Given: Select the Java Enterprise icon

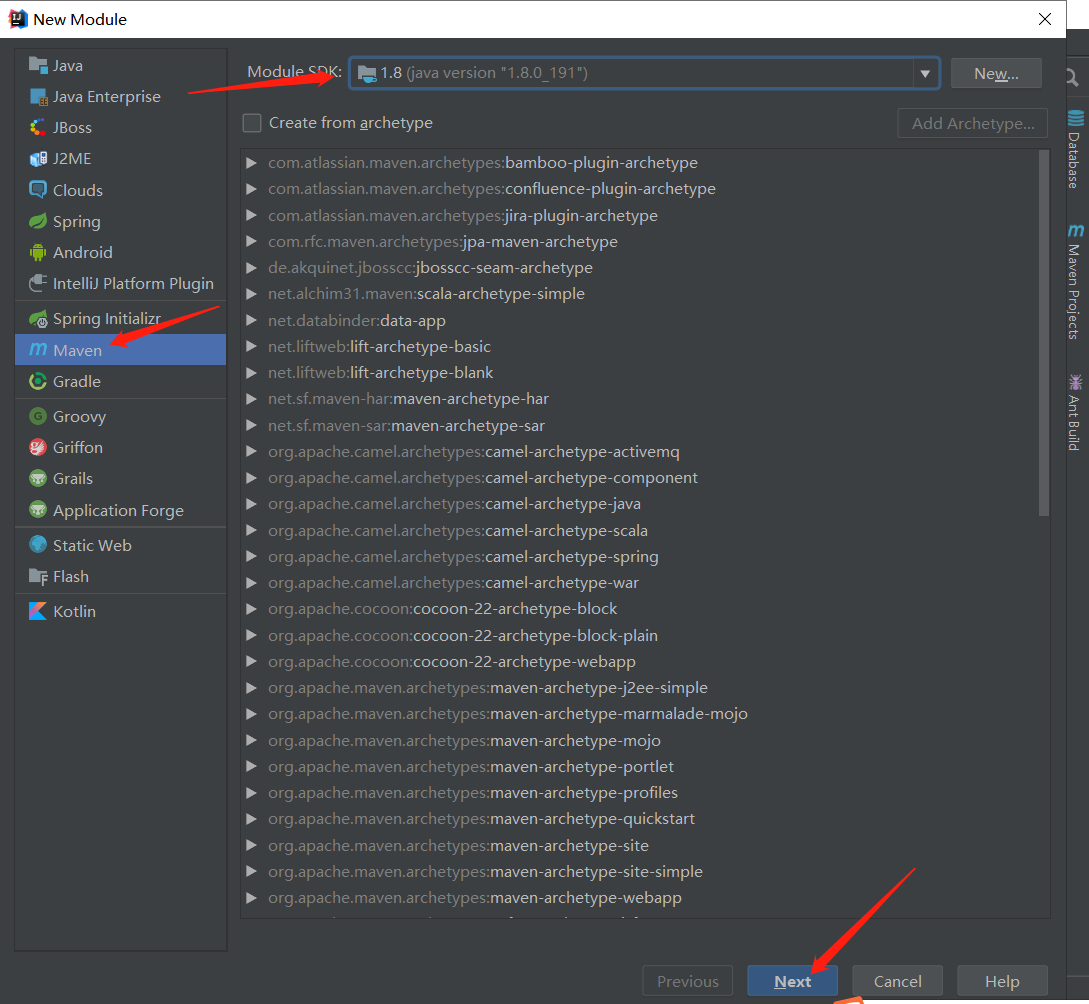Looking at the screenshot, I should click(x=38, y=97).
